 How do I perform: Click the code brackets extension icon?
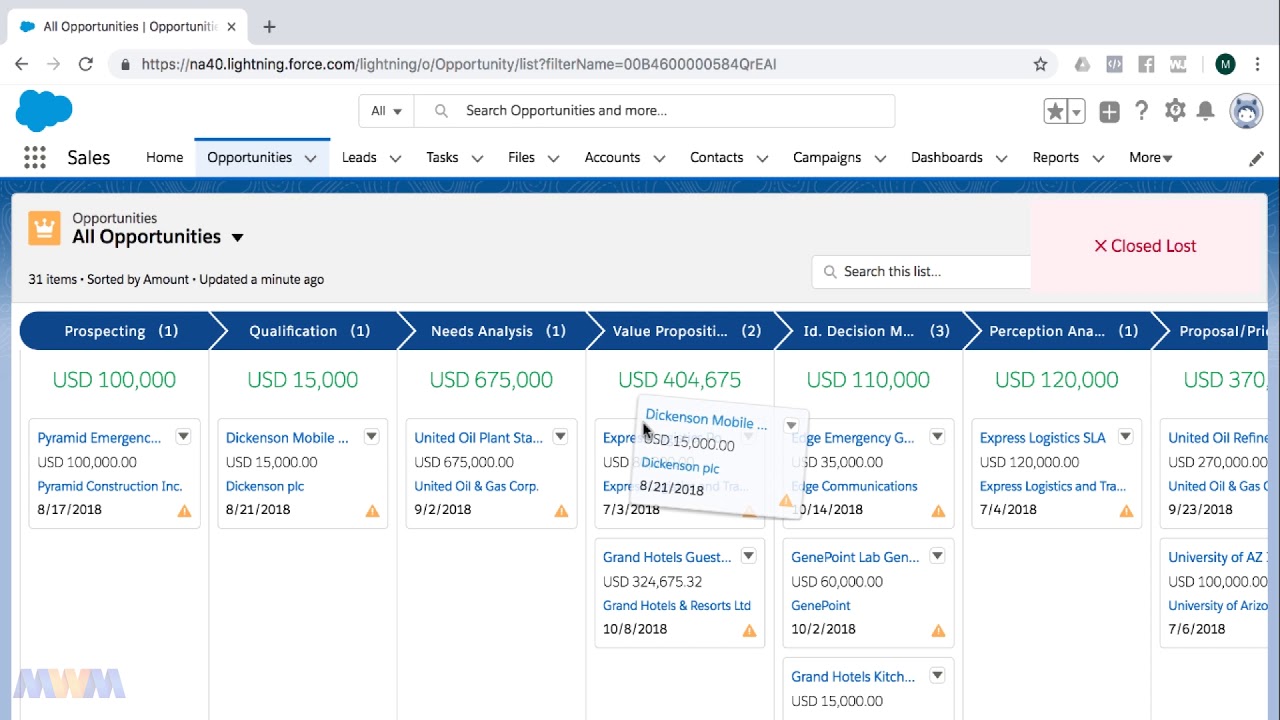click(x=1114, y=64)
